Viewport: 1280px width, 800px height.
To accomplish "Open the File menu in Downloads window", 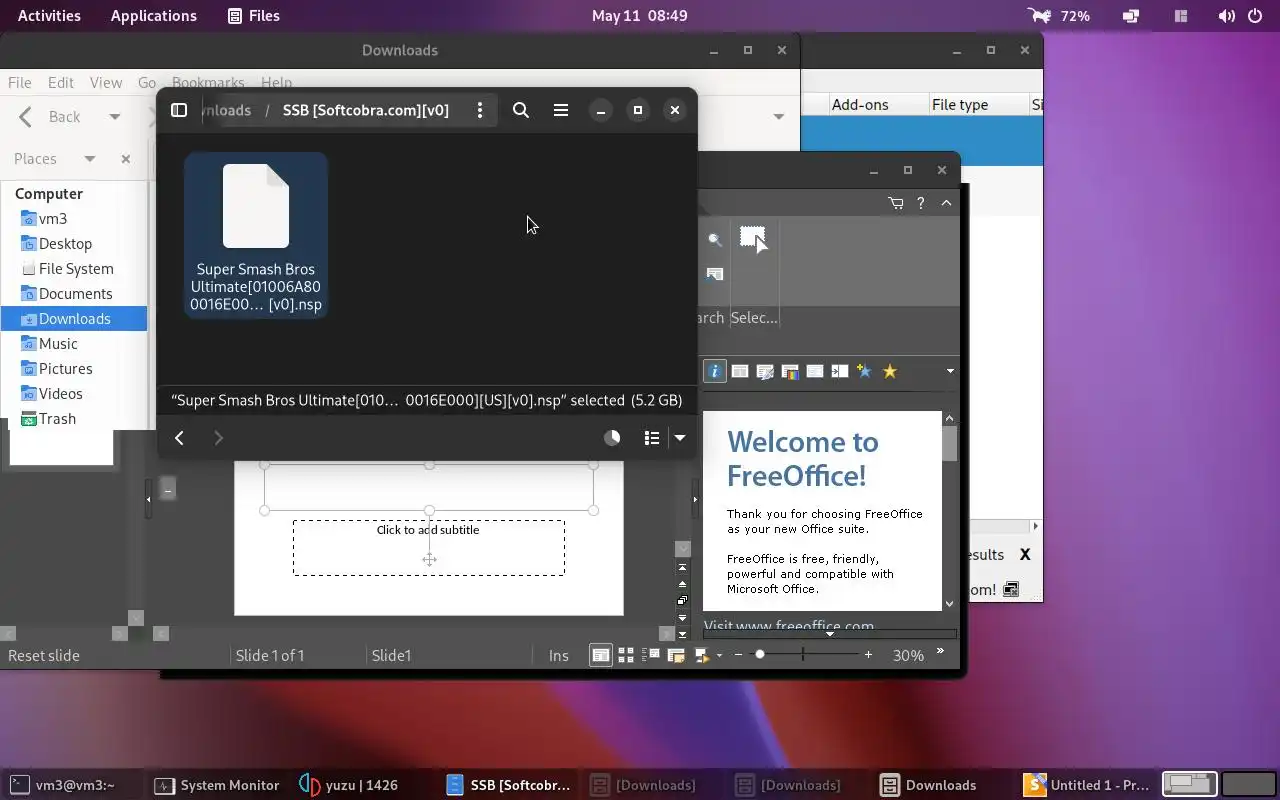I will pos(19,83).
